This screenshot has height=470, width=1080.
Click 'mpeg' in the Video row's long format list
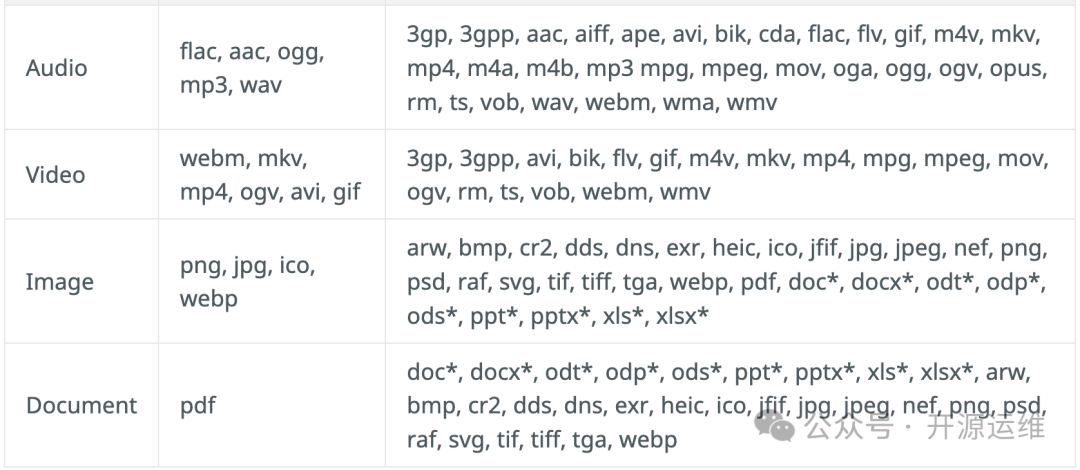coord(960,158)
